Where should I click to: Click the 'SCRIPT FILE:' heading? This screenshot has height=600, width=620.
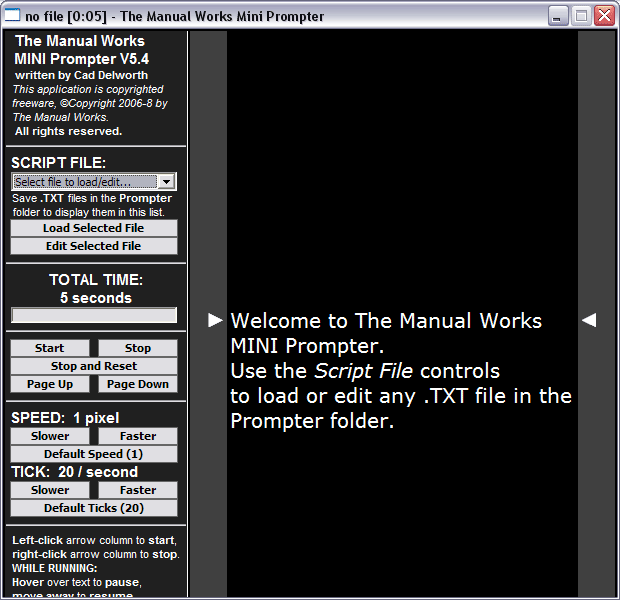point(59,163)
